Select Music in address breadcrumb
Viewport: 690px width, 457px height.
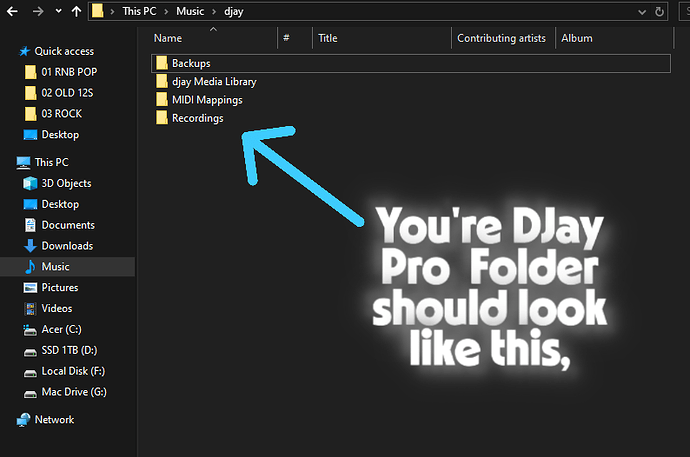coord(190,11)
